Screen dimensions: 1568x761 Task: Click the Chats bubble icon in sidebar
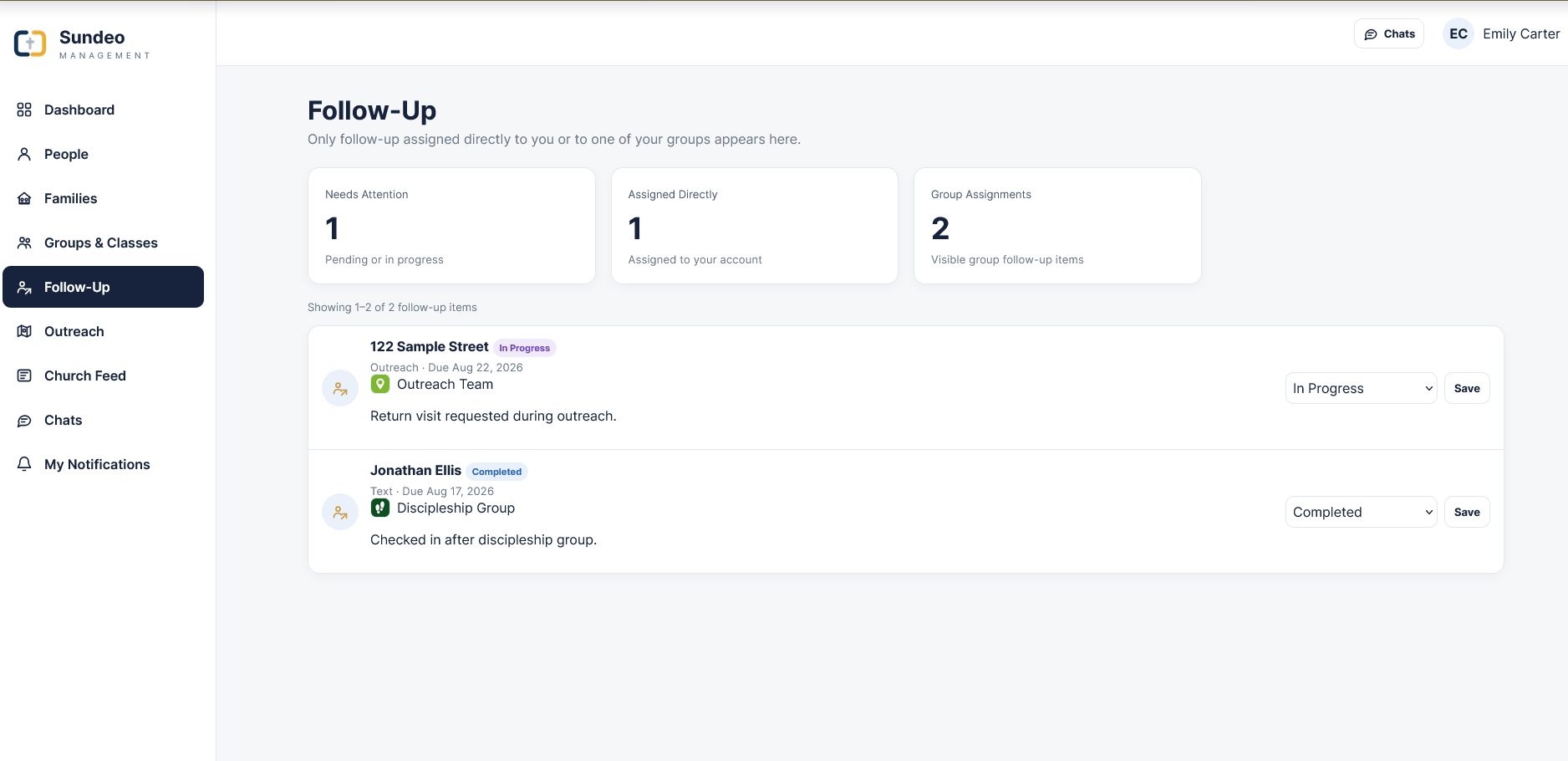pos(24,420)
